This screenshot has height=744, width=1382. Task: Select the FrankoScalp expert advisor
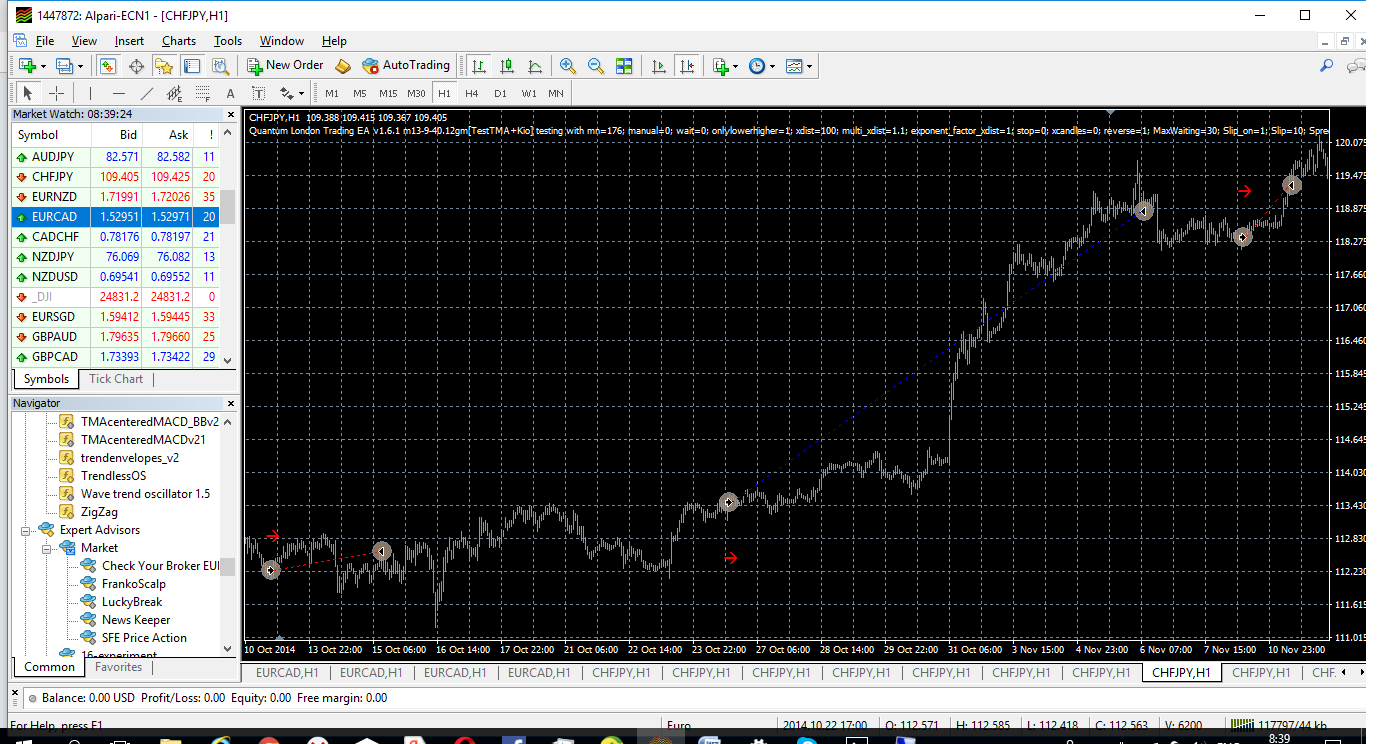click(134, 584)
